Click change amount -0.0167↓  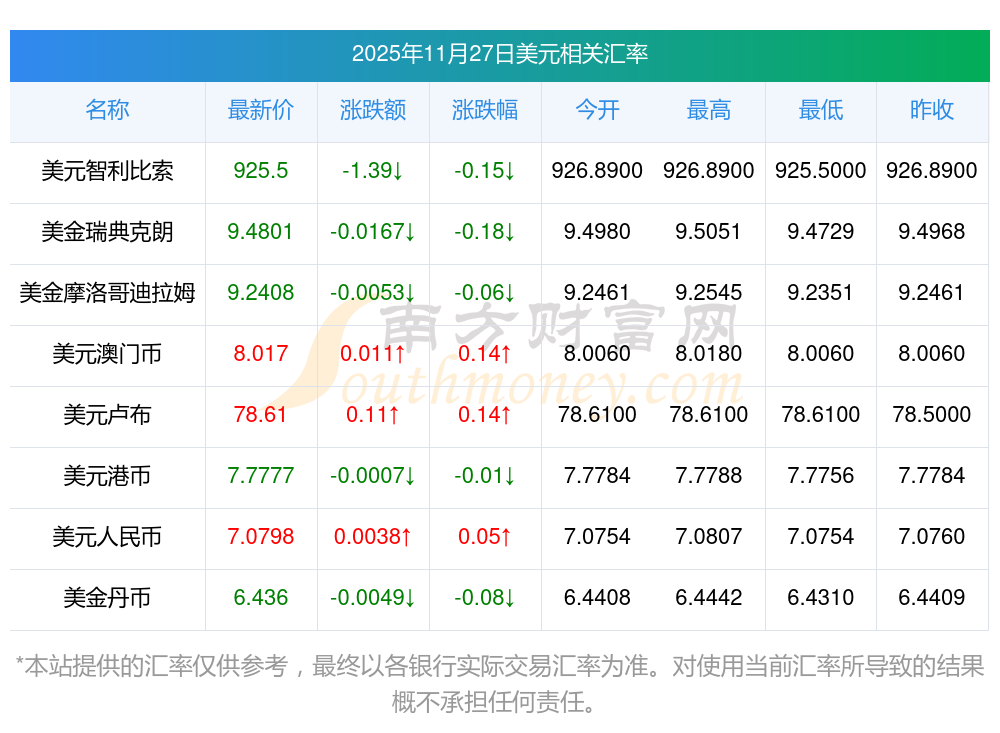[372, 232]
